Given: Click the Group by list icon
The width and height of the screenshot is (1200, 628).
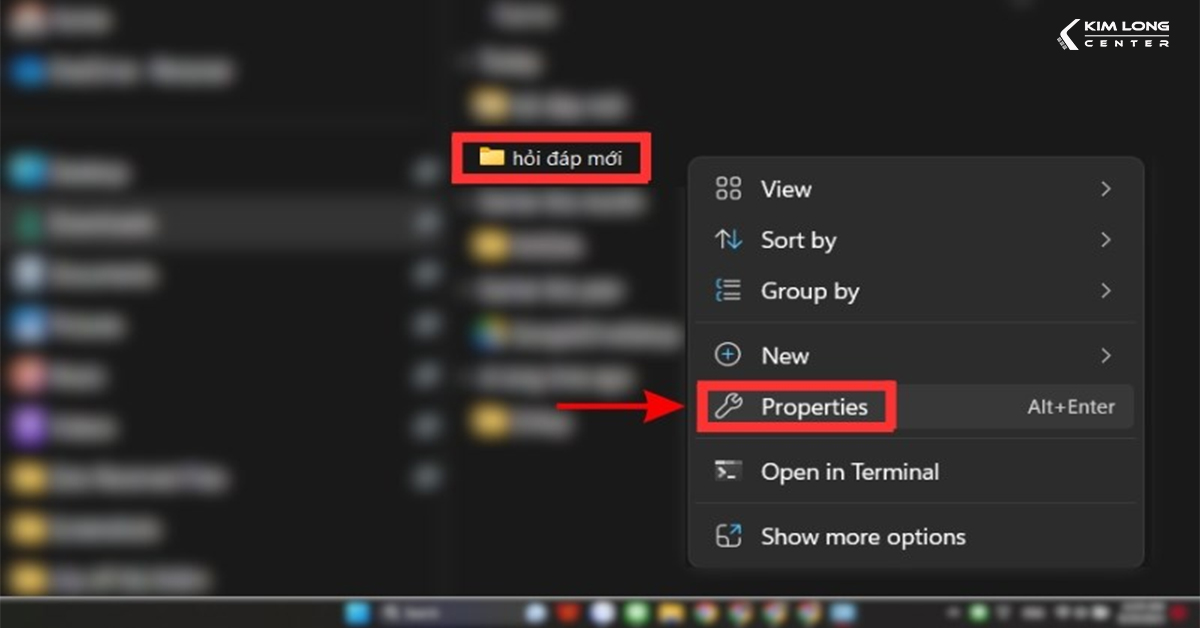Looking at the screenshot, I should pos(729,291).
